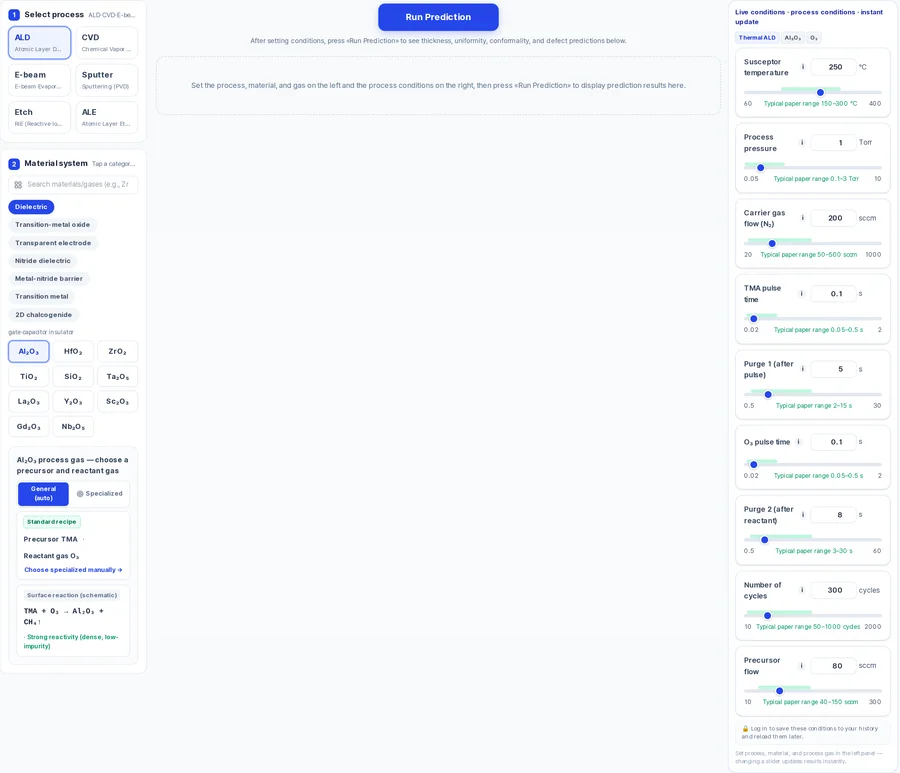The image size is (900, 773).
Task: Click the Carrier gas flow info icon
Action: click(802, 218)
